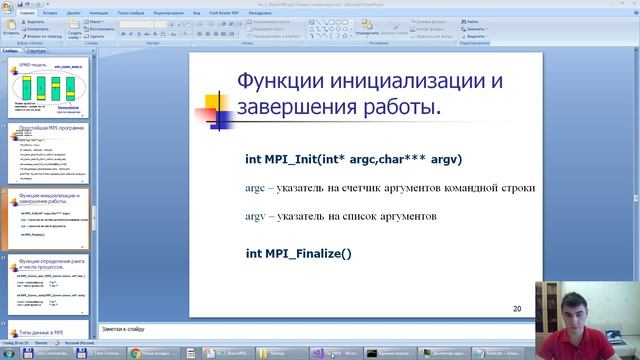Select the Функции определения ранга slide thumbnail
640x360 pixels.
(48, 284)
